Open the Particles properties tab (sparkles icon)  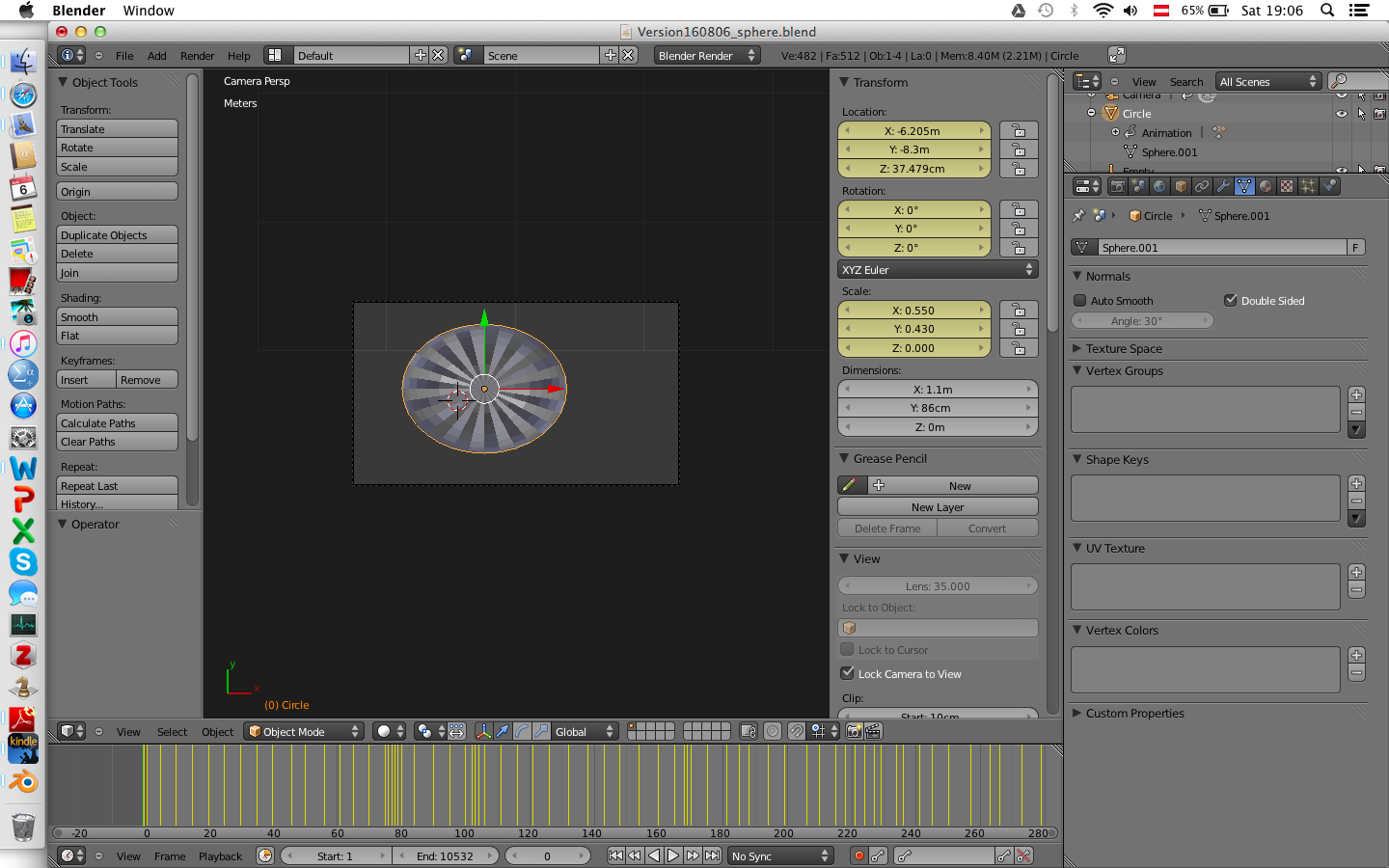point(1308,186)
